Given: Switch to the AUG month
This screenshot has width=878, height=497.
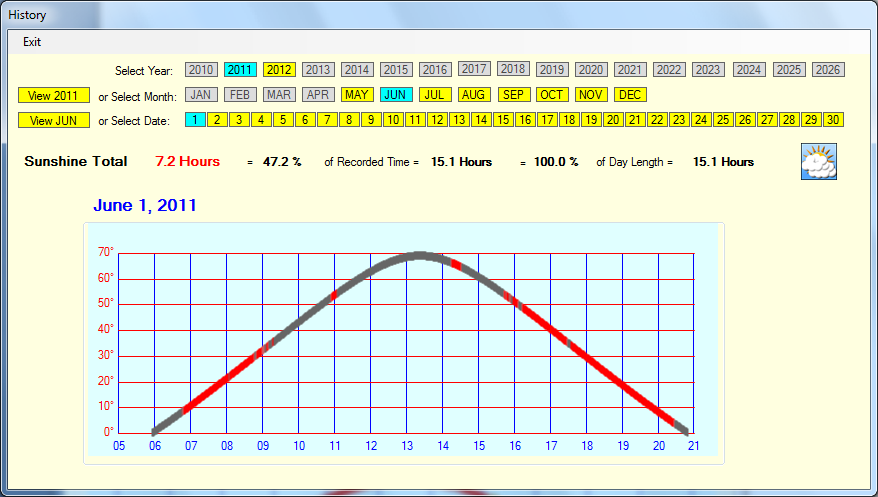Looking at the screenshot, I should click(x=474, y=95).
